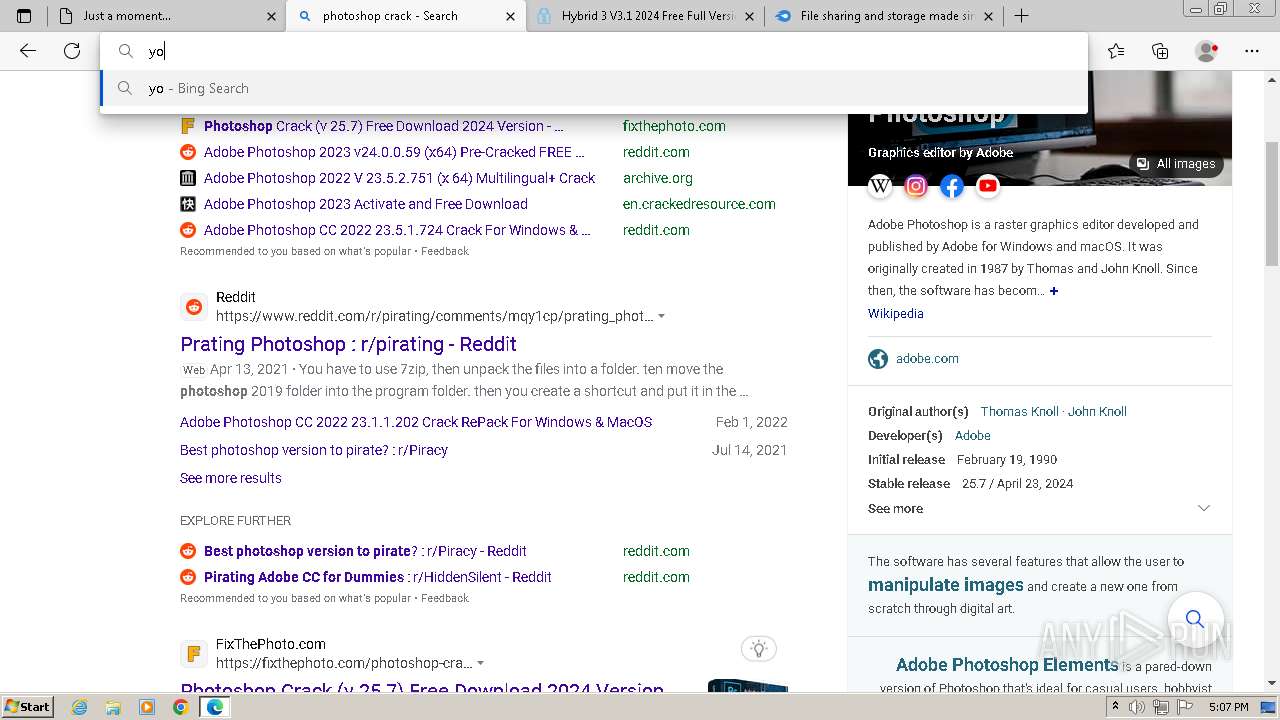The image size is (1280, 720).
Task: Switch to the 'Just a moment...' tab
Action: coord(166,16)
